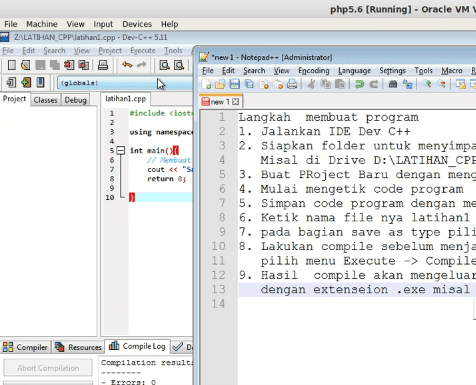
Task: Click the first icon left of the green plus in Dev-C++
Action: (x=11, y=82)
